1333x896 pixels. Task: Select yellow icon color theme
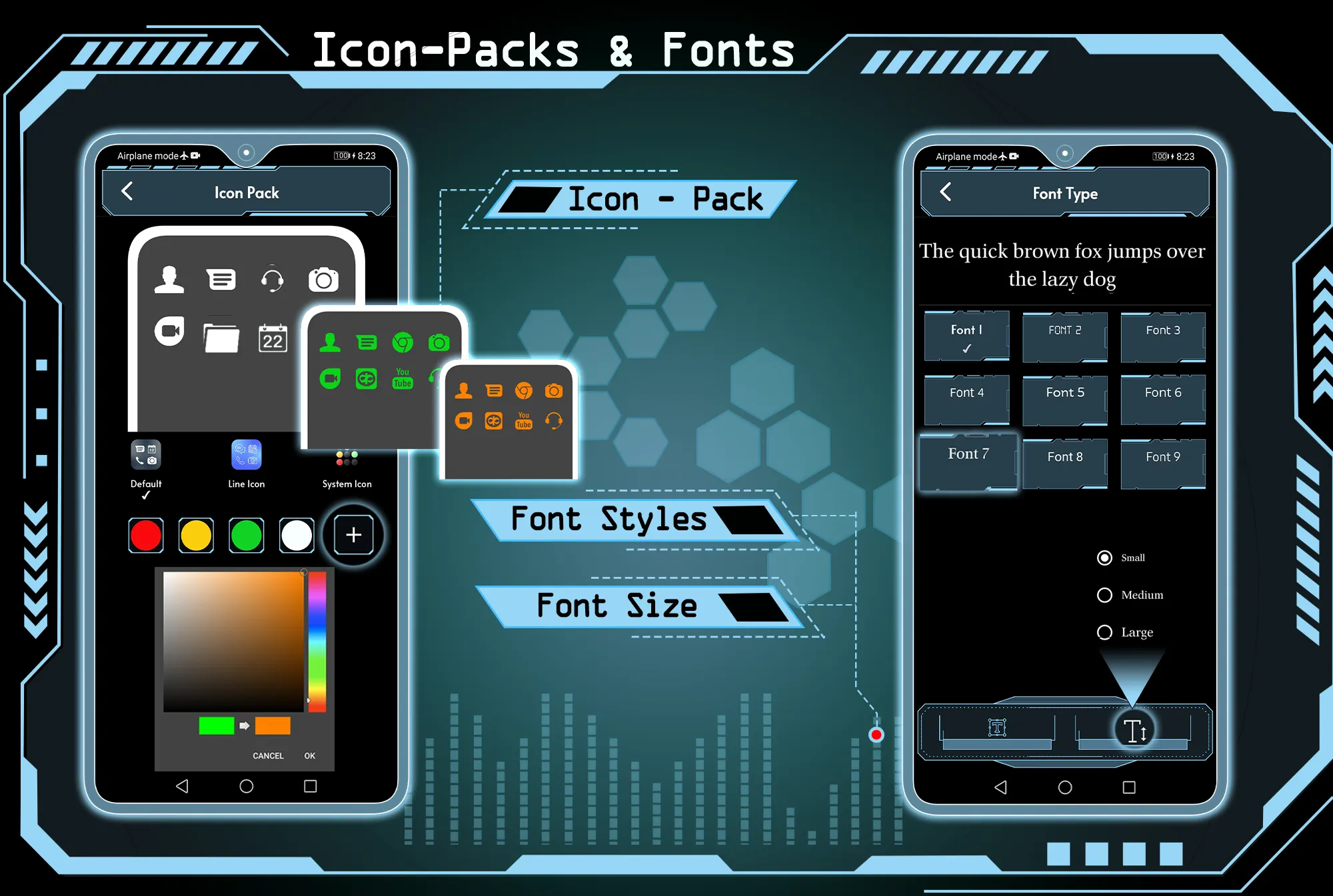[x=197, y=535]
